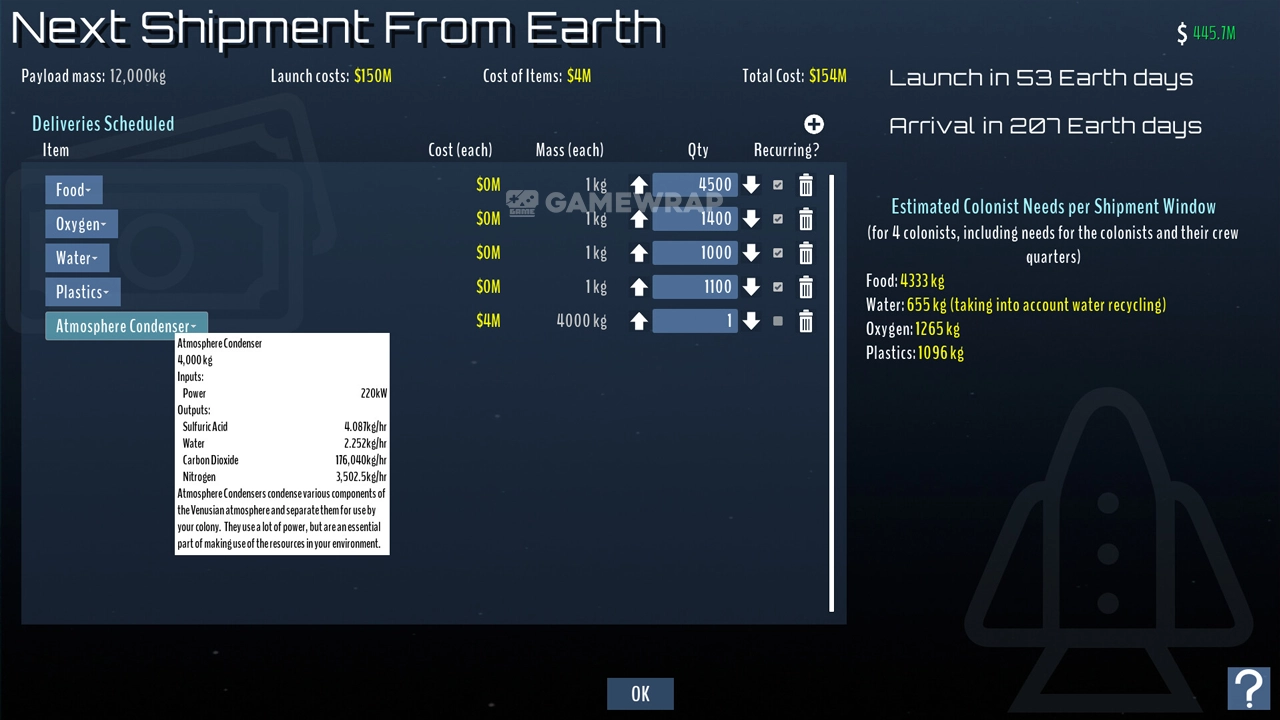Toggle recurring checkbox for Food
1280x720 pixels.
[x=778, y=185]
